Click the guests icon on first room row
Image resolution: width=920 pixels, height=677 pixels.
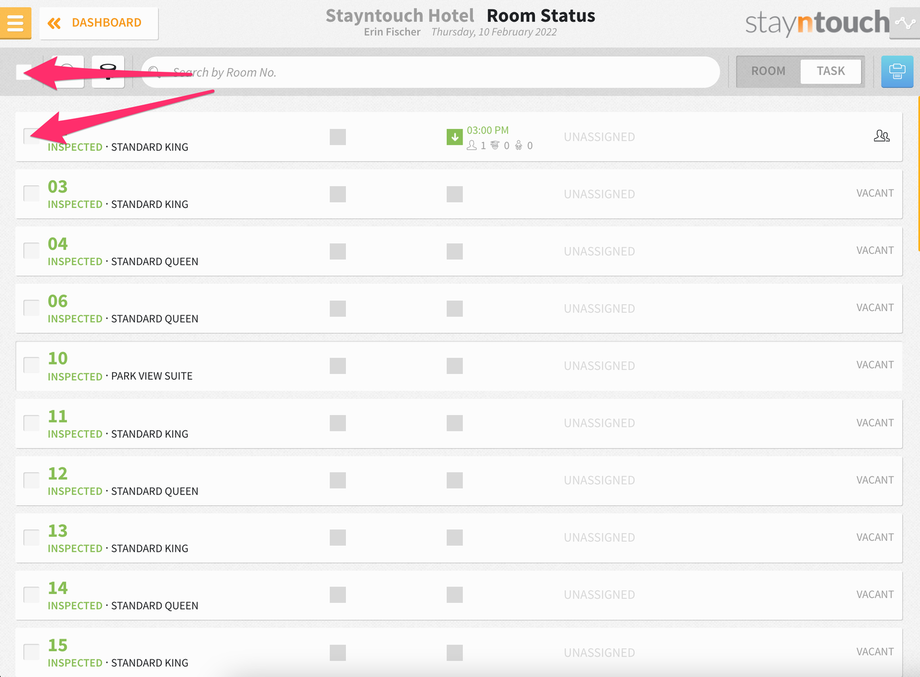click(x=881, y=136)
